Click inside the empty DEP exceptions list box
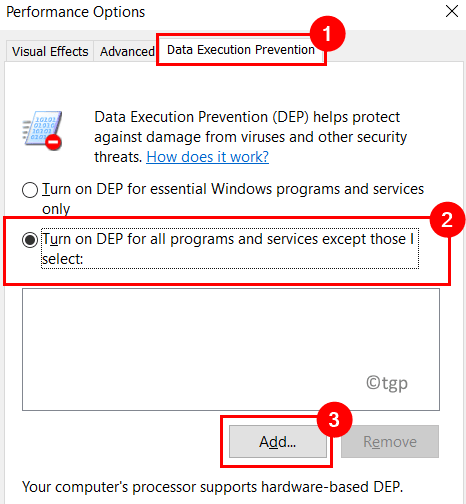This screenshot has width=466, height=504. click(231, 349)
